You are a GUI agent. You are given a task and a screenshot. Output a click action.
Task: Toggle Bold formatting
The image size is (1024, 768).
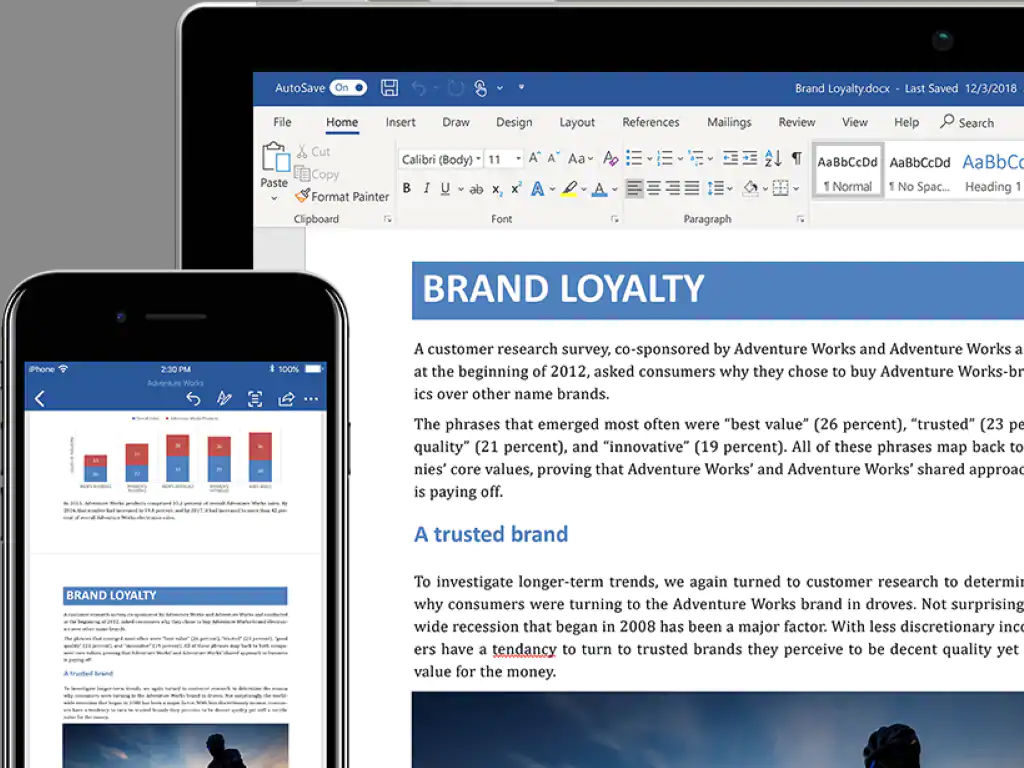tap(407, 189)
